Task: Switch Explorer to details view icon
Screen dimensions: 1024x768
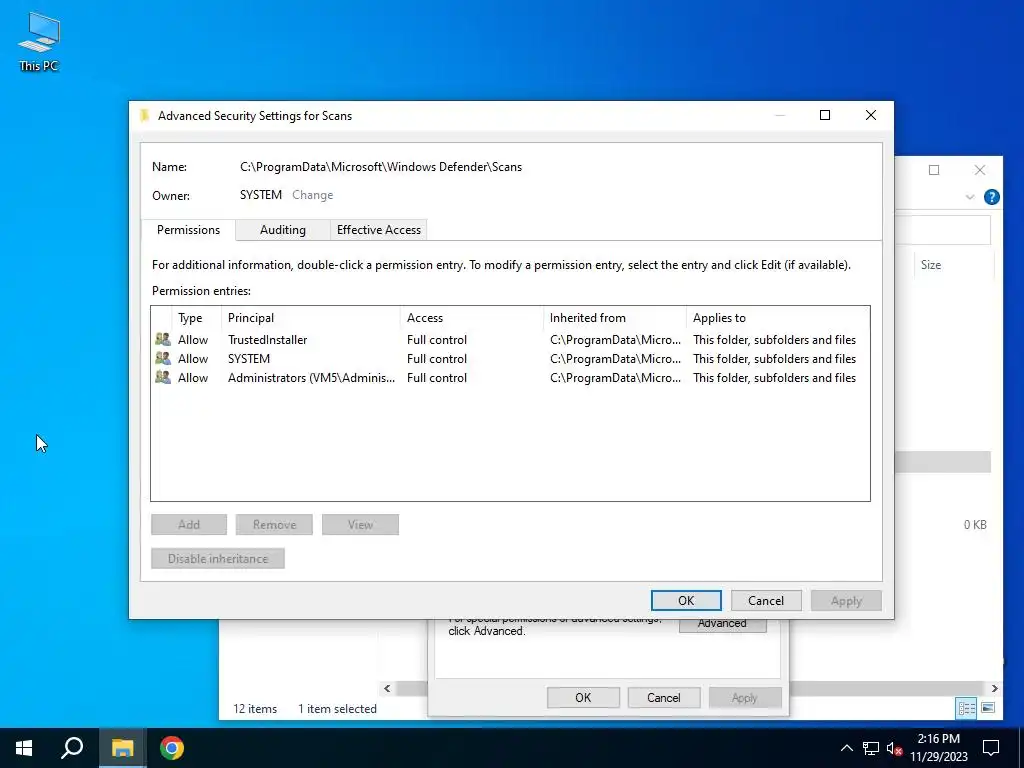Action: (x=966, y=708)
